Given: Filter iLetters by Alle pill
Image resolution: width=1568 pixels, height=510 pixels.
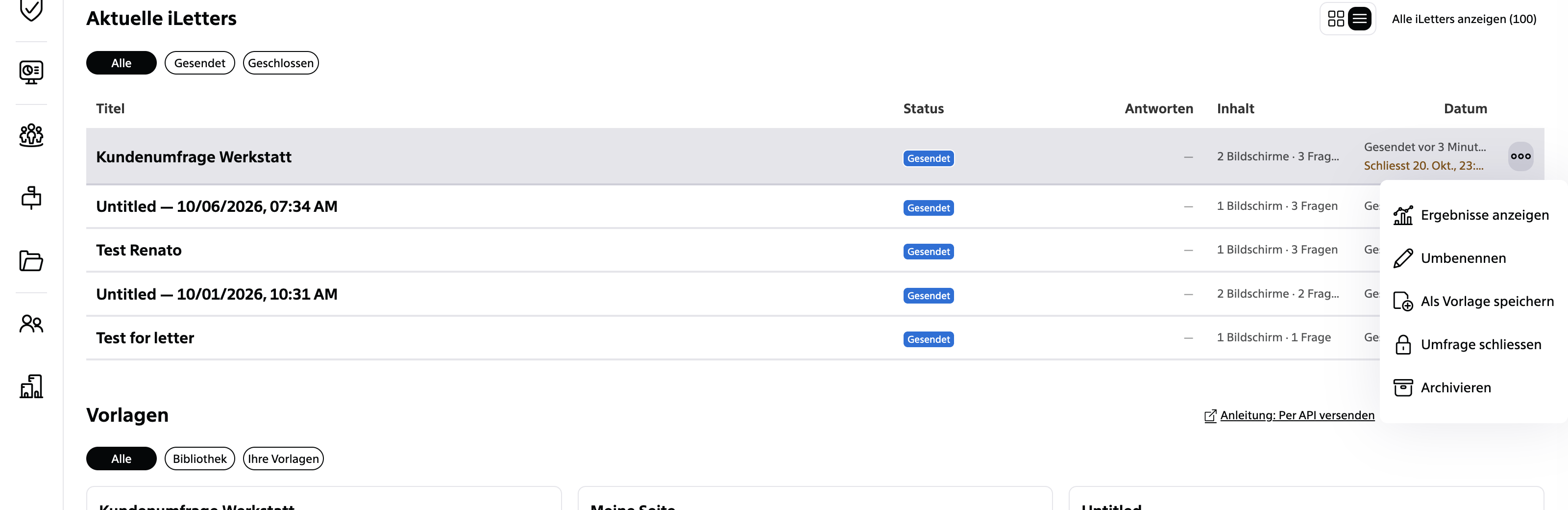Looking at the screenshot, I should coord(121,63).
